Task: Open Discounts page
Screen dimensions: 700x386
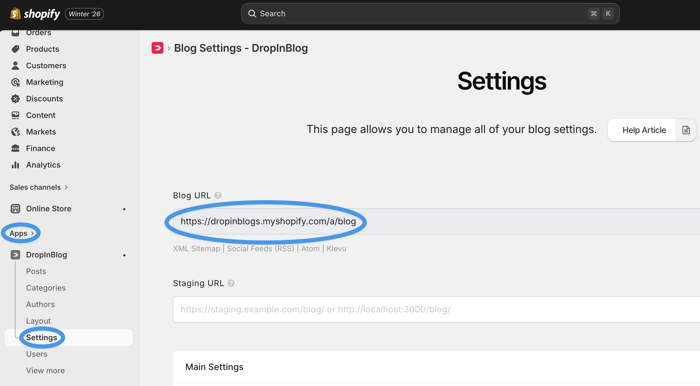Action: [x=44, y=99]
